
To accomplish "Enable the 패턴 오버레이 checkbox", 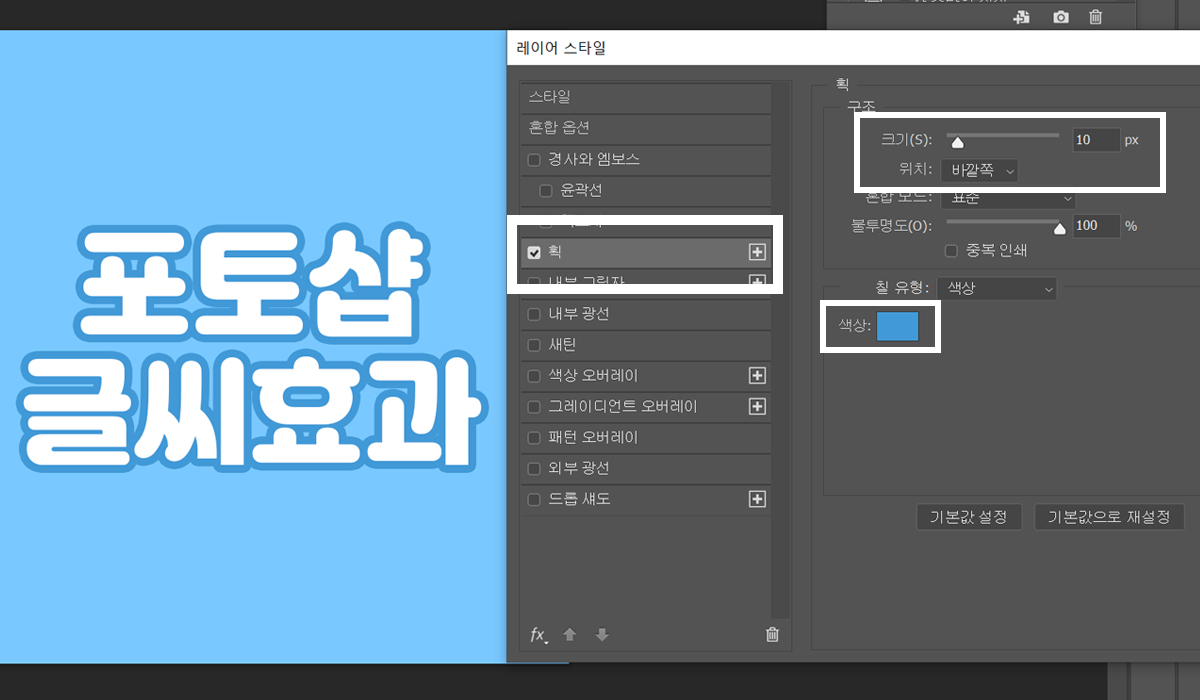I will pos(534,439).
